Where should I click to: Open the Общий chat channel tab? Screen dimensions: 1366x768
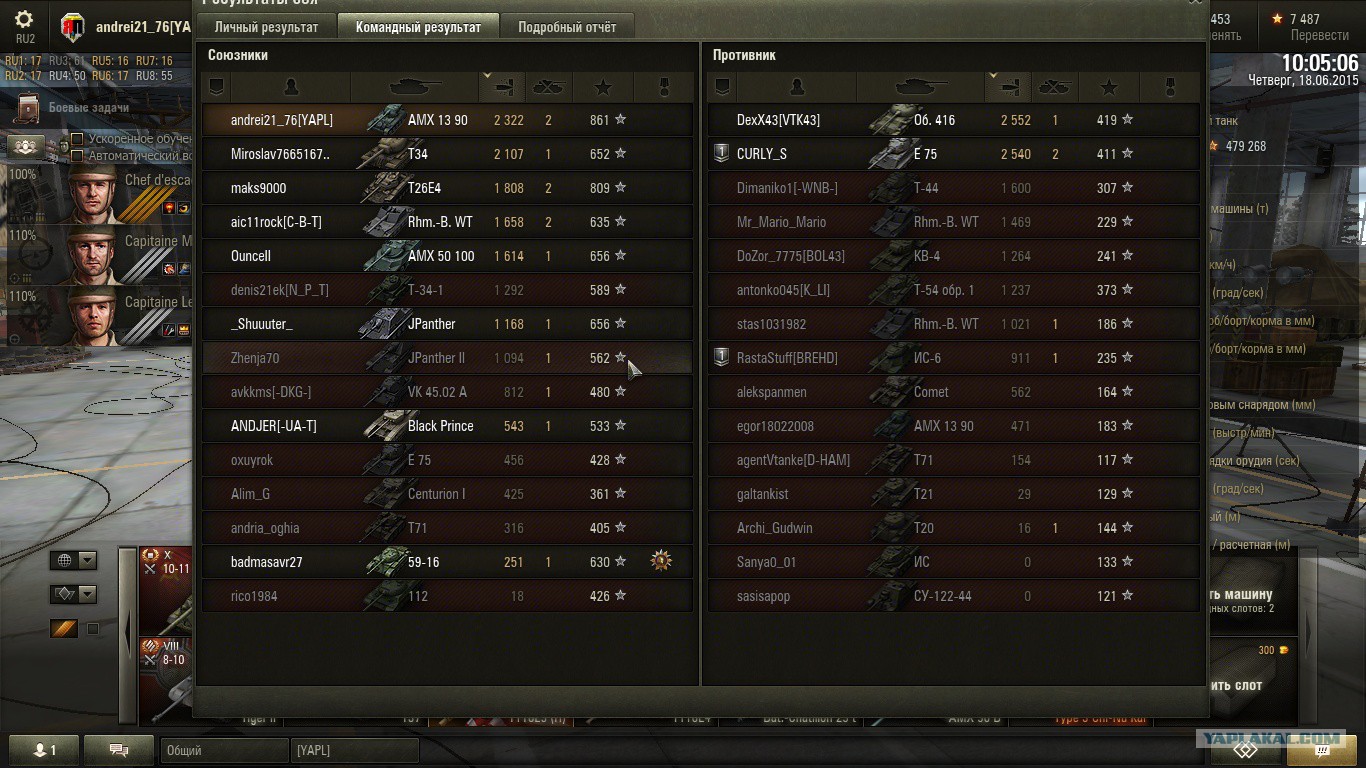[224, 750]
